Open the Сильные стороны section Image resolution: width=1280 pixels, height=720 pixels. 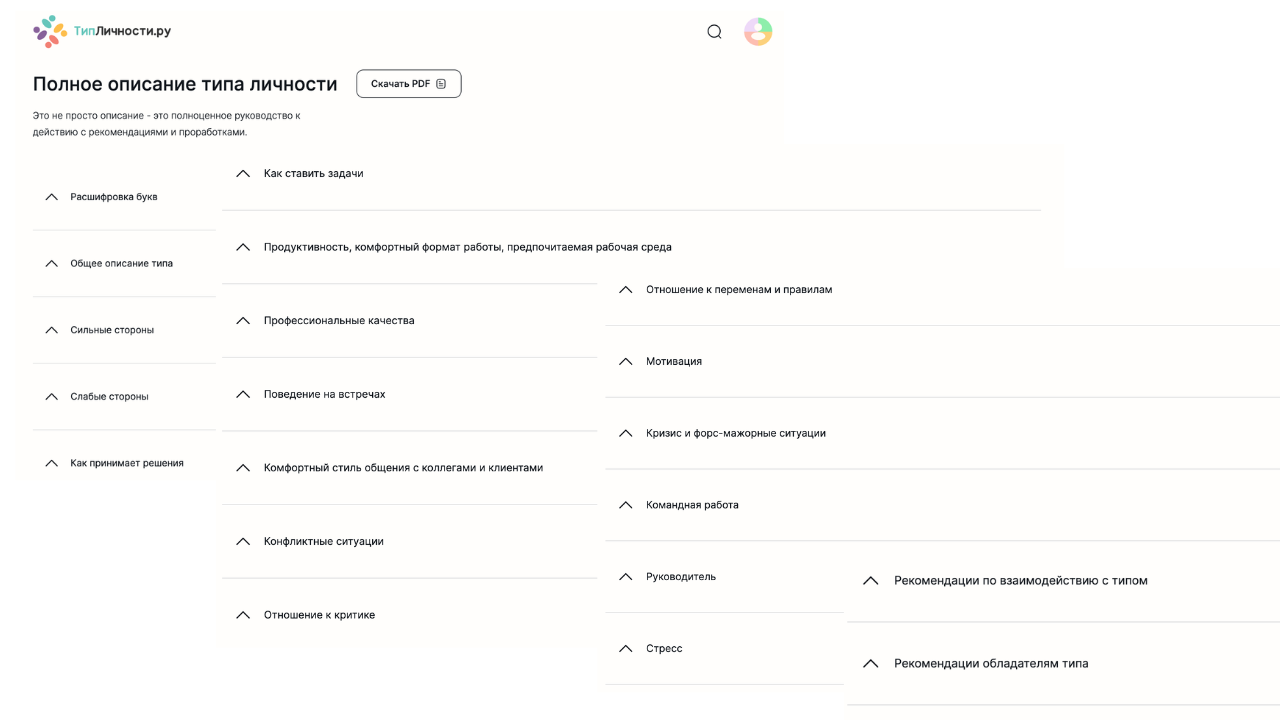[112, 330]
